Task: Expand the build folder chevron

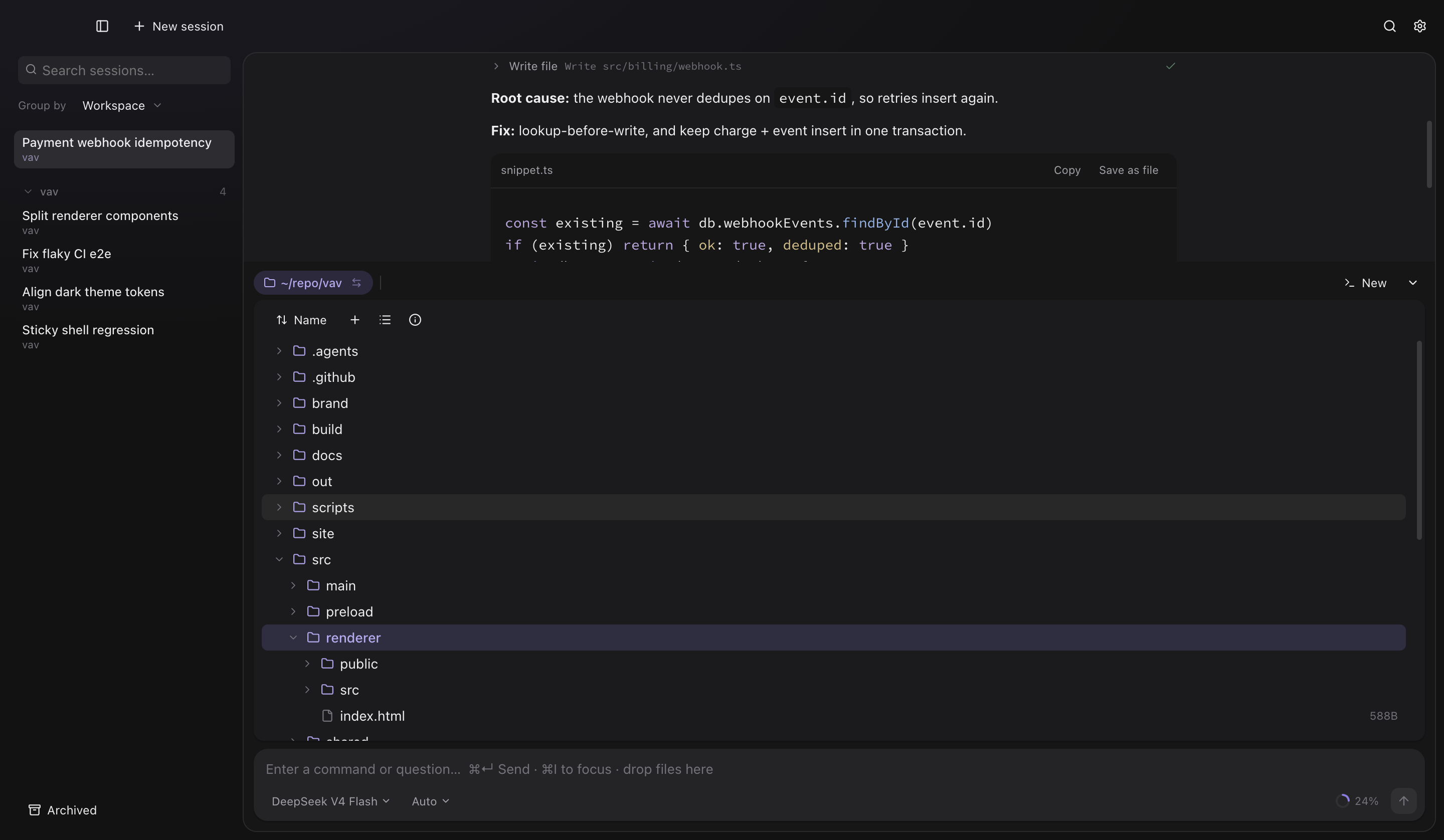Action: point(279,429)
